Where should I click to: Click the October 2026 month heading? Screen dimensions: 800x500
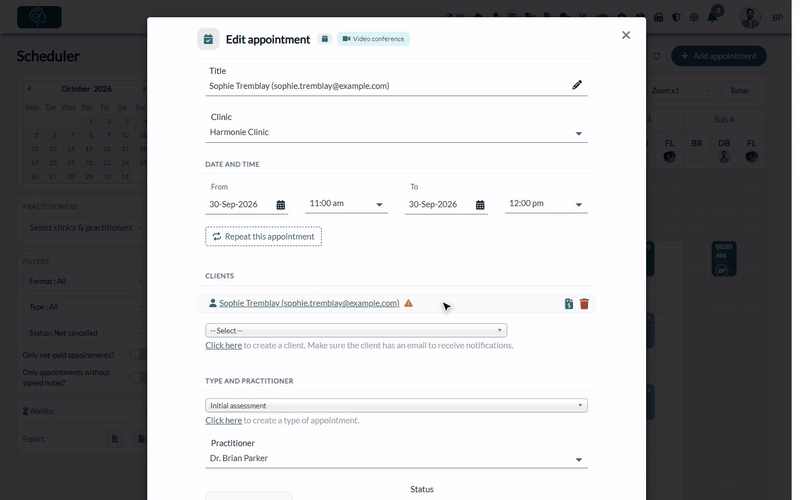pyautogui.click(x=87, y=89)
